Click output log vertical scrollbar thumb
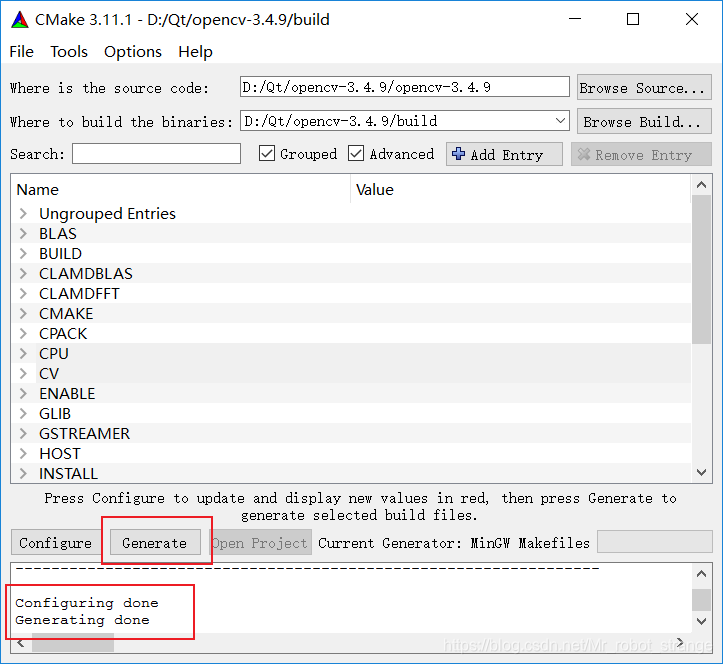 click(x=702, y=599)
